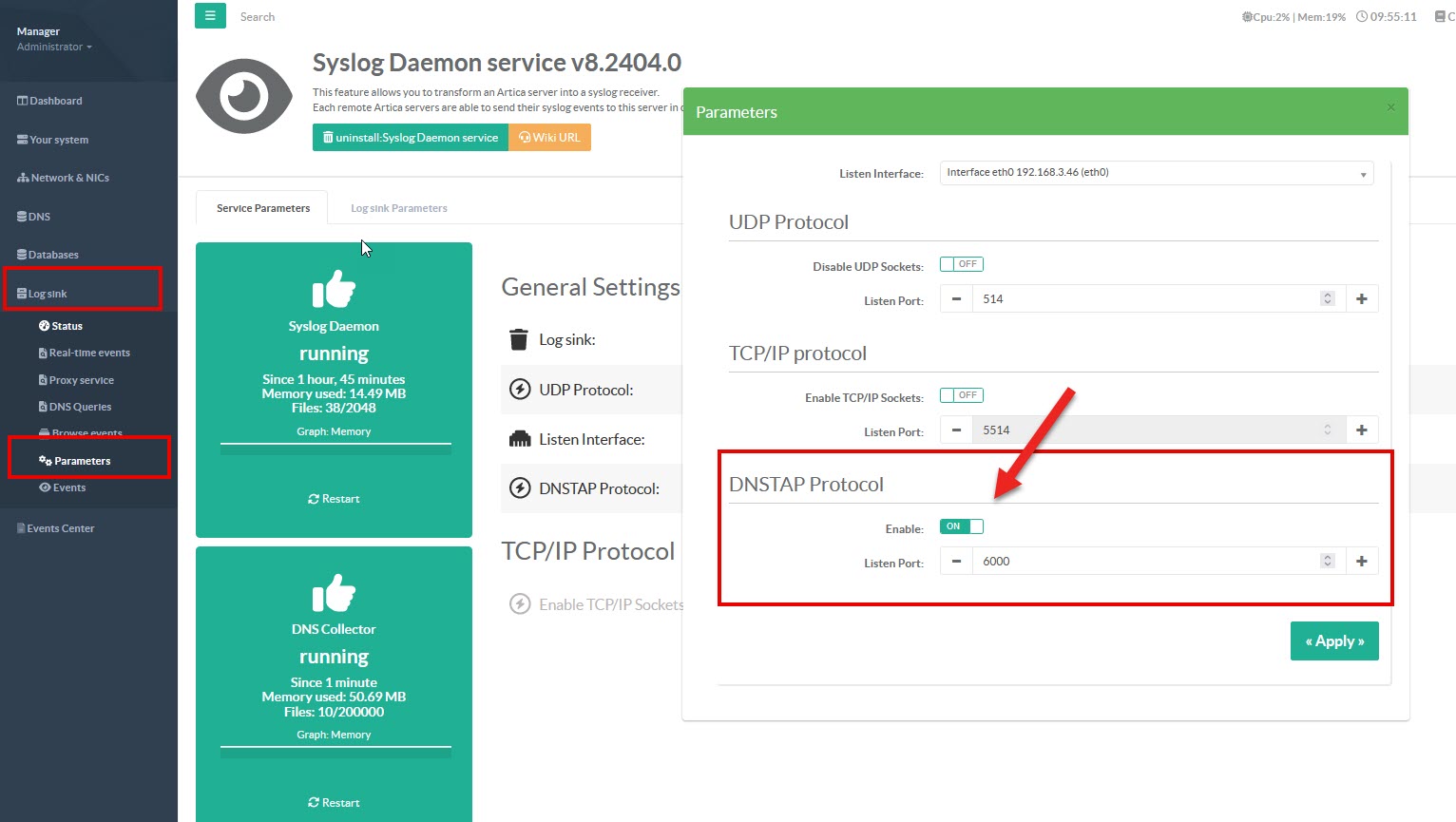The height and width of the screenshot is (822, 1456).
Task: Click the Syslog Daemon memory graph bar
Action: [335, 449]
